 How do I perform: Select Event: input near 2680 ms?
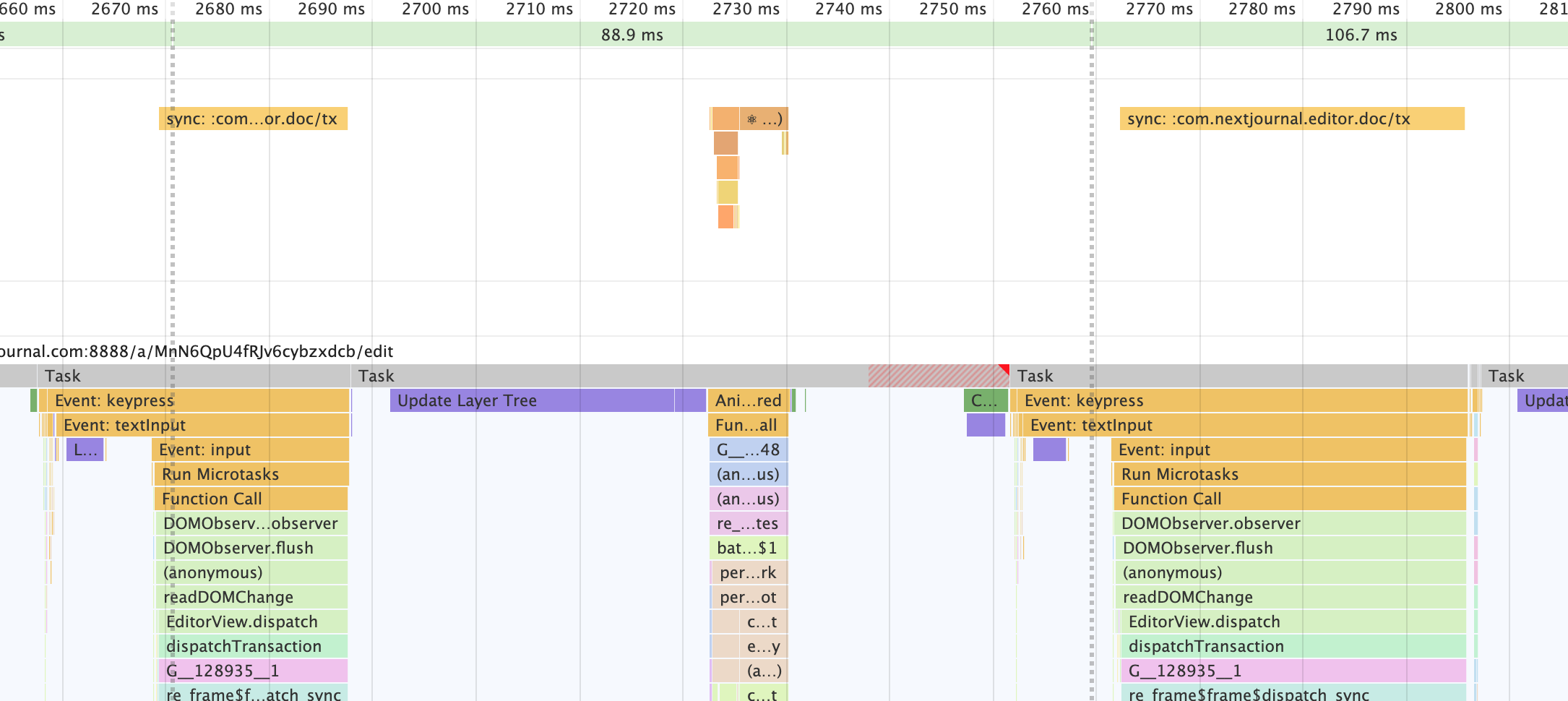250,450
